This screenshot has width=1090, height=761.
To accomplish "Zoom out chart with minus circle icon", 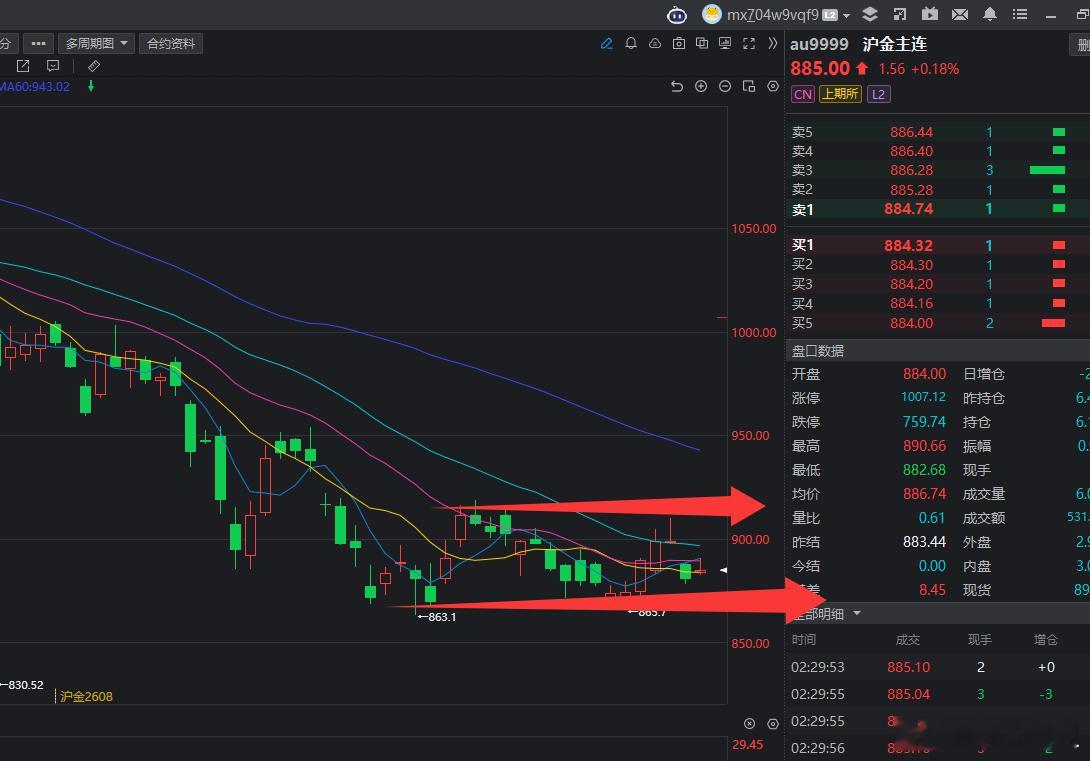I will tap(724, 86).
